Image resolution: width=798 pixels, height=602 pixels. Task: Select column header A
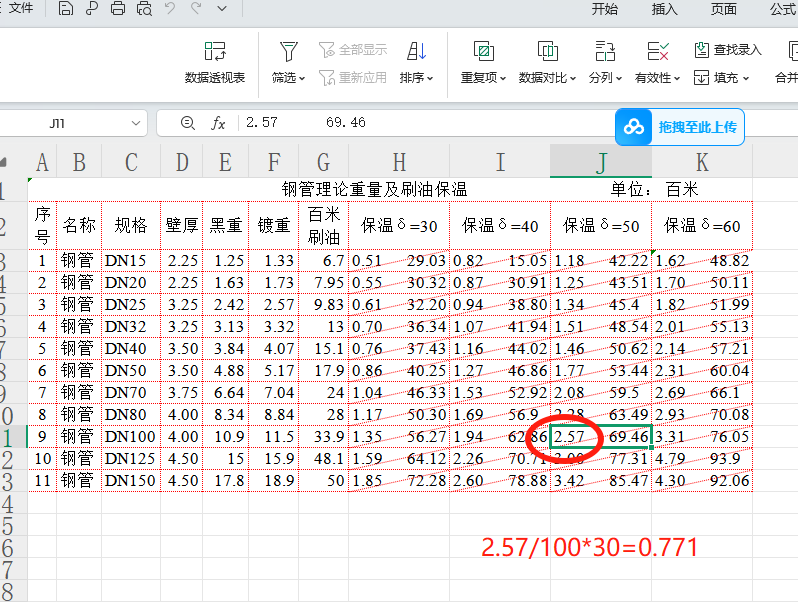[42, 163]
